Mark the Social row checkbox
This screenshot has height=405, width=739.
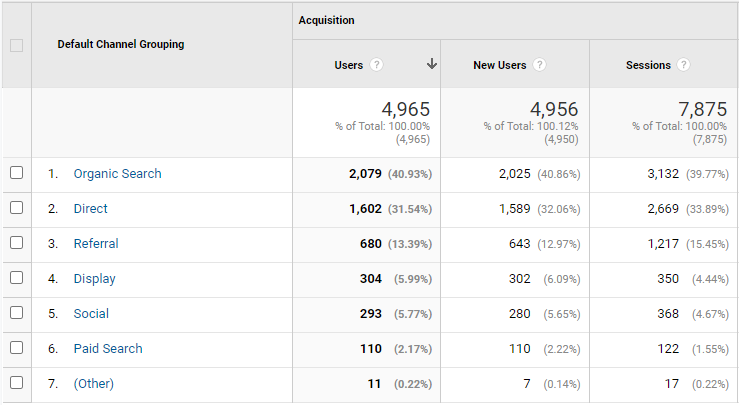16,313
